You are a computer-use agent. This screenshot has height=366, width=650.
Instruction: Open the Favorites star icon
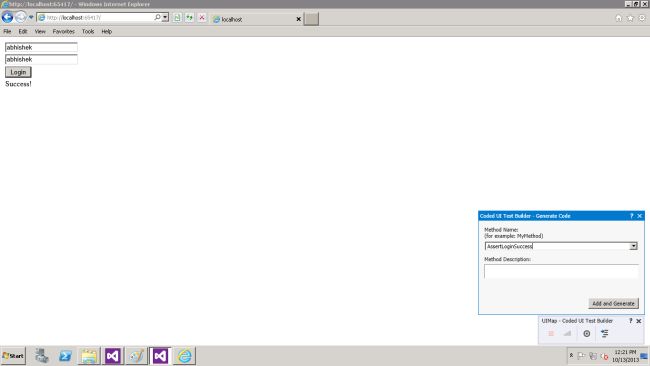tap(630, 18)
